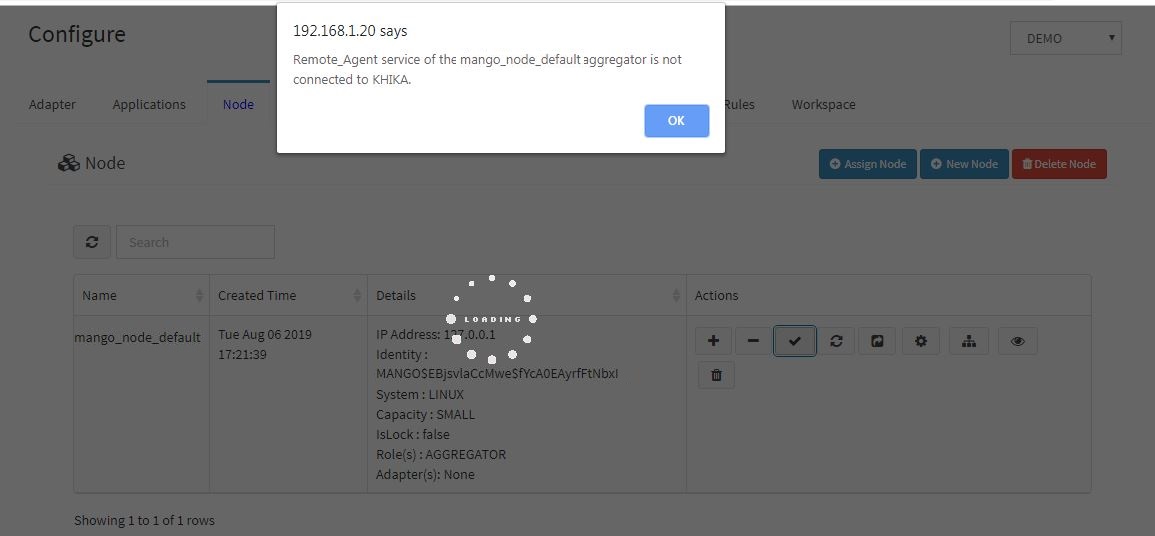Click the Assign Node button
This screenshot has height=536, width=1155.
click(x=868, y=164)
